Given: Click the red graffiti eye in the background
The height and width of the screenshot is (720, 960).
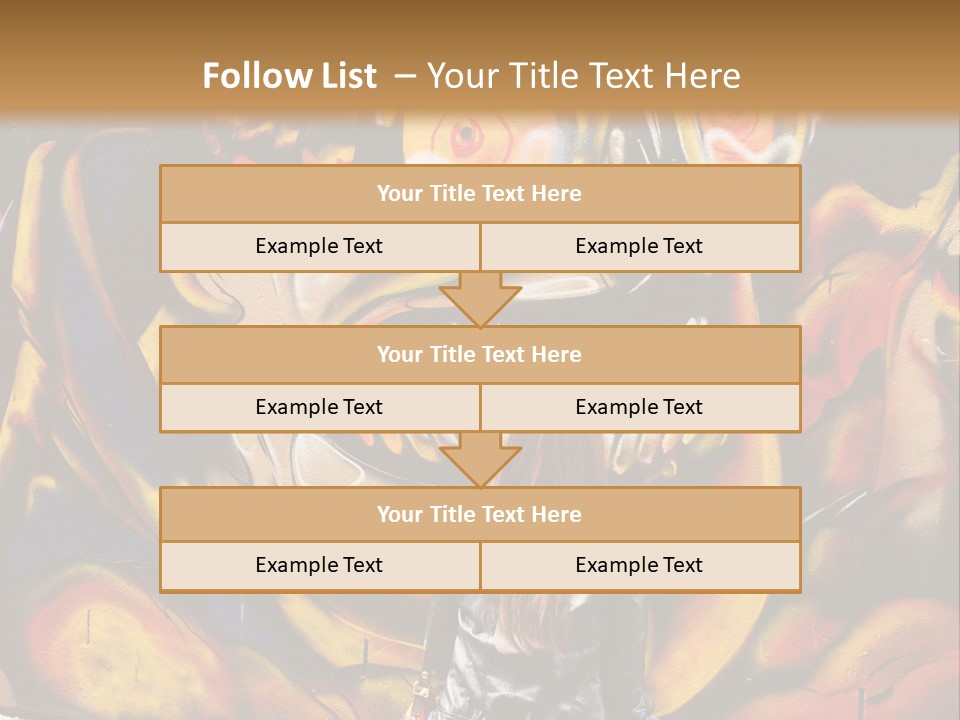Looking at the screenshot, I should tap(464, 135).
